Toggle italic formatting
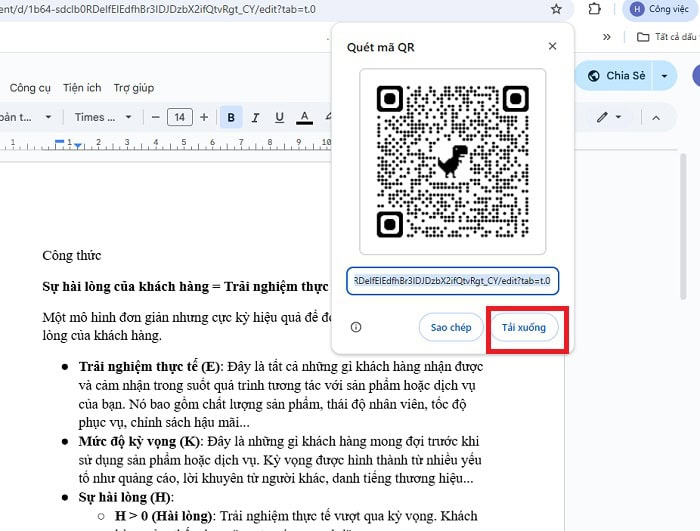 (x=255, y=117)
